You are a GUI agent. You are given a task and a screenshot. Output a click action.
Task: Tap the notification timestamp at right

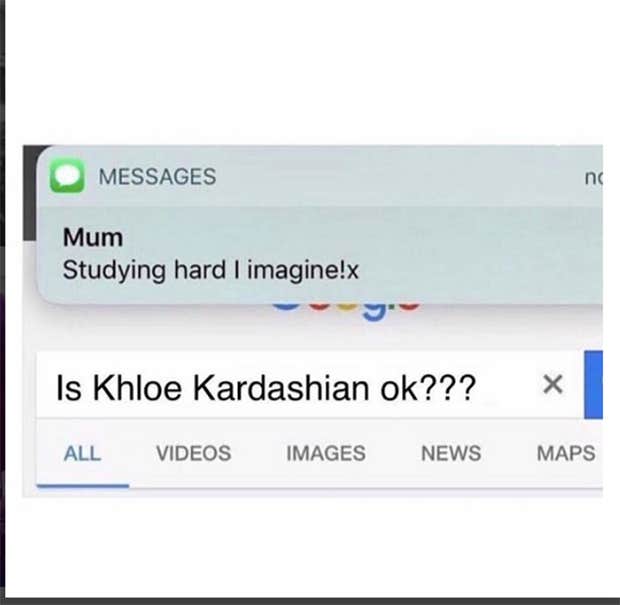tap(594, 178)
